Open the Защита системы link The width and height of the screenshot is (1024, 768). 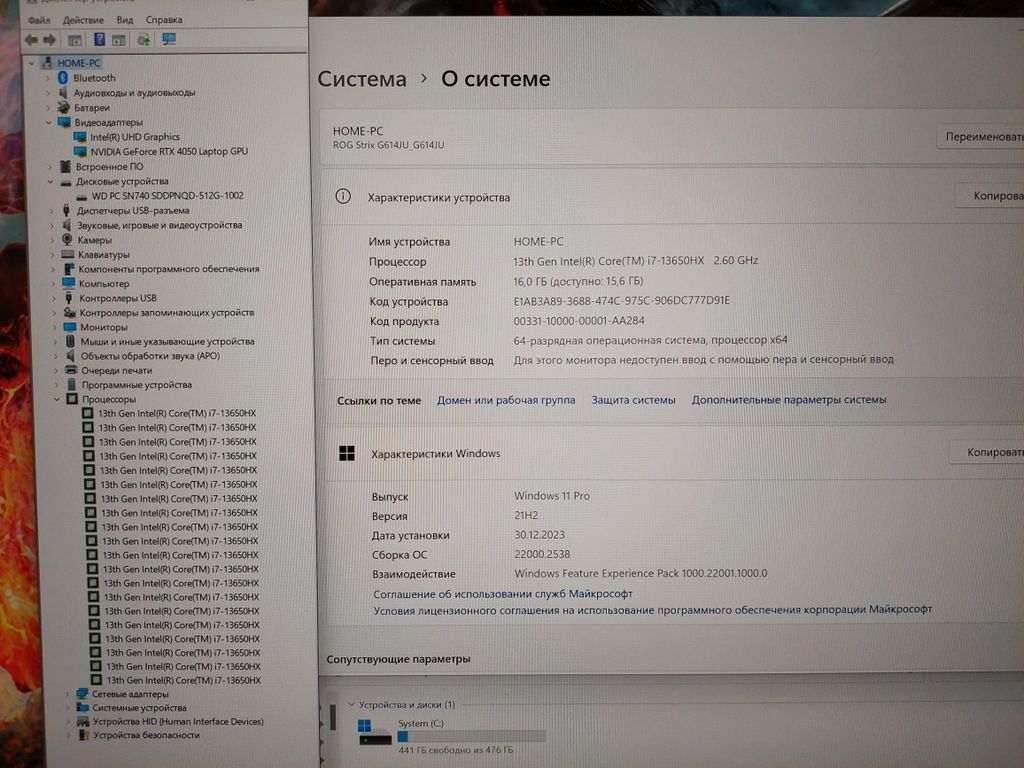click(x=633, y=400)
